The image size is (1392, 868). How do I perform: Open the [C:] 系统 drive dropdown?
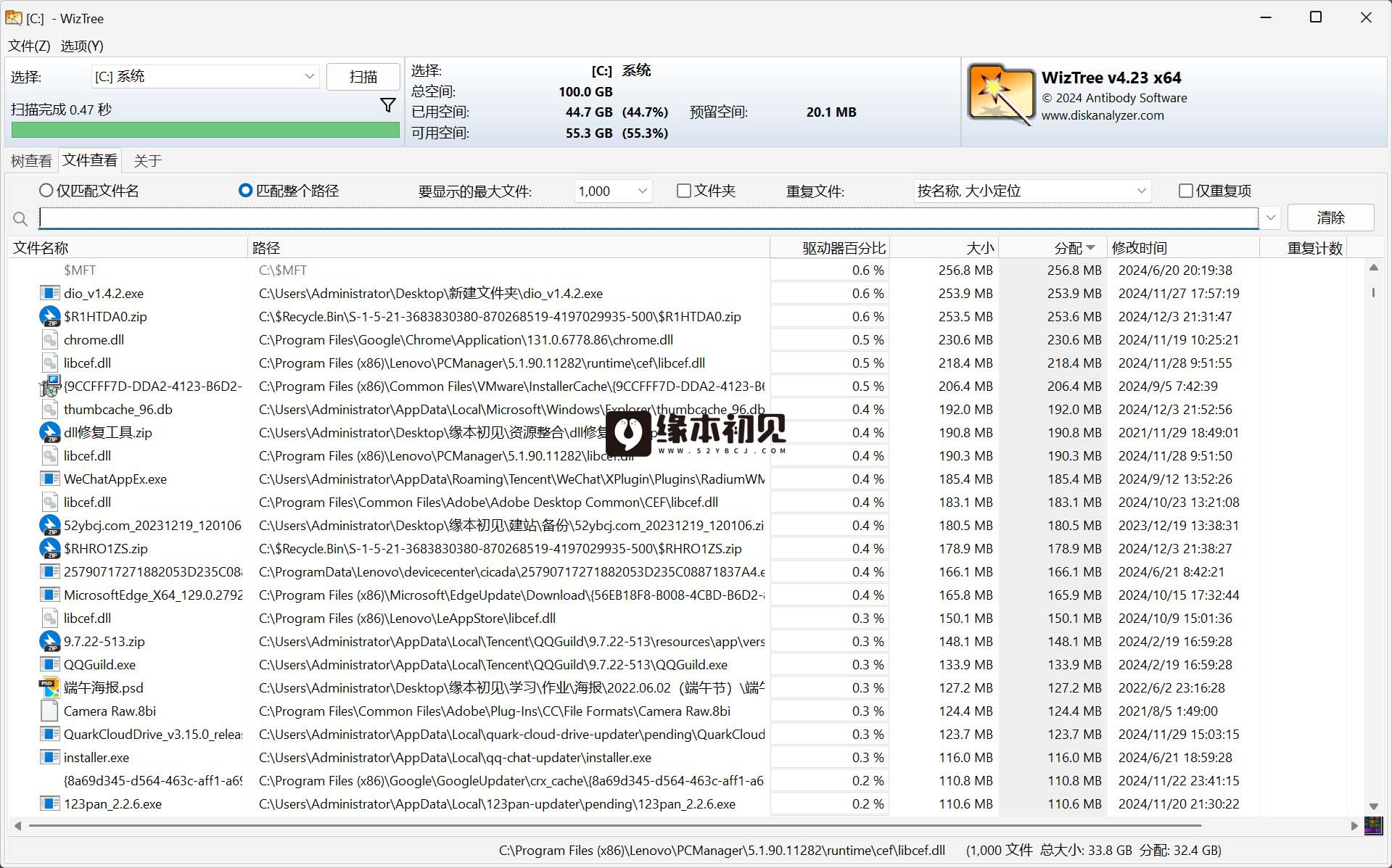pyautogui.click(x=205, y=76)
